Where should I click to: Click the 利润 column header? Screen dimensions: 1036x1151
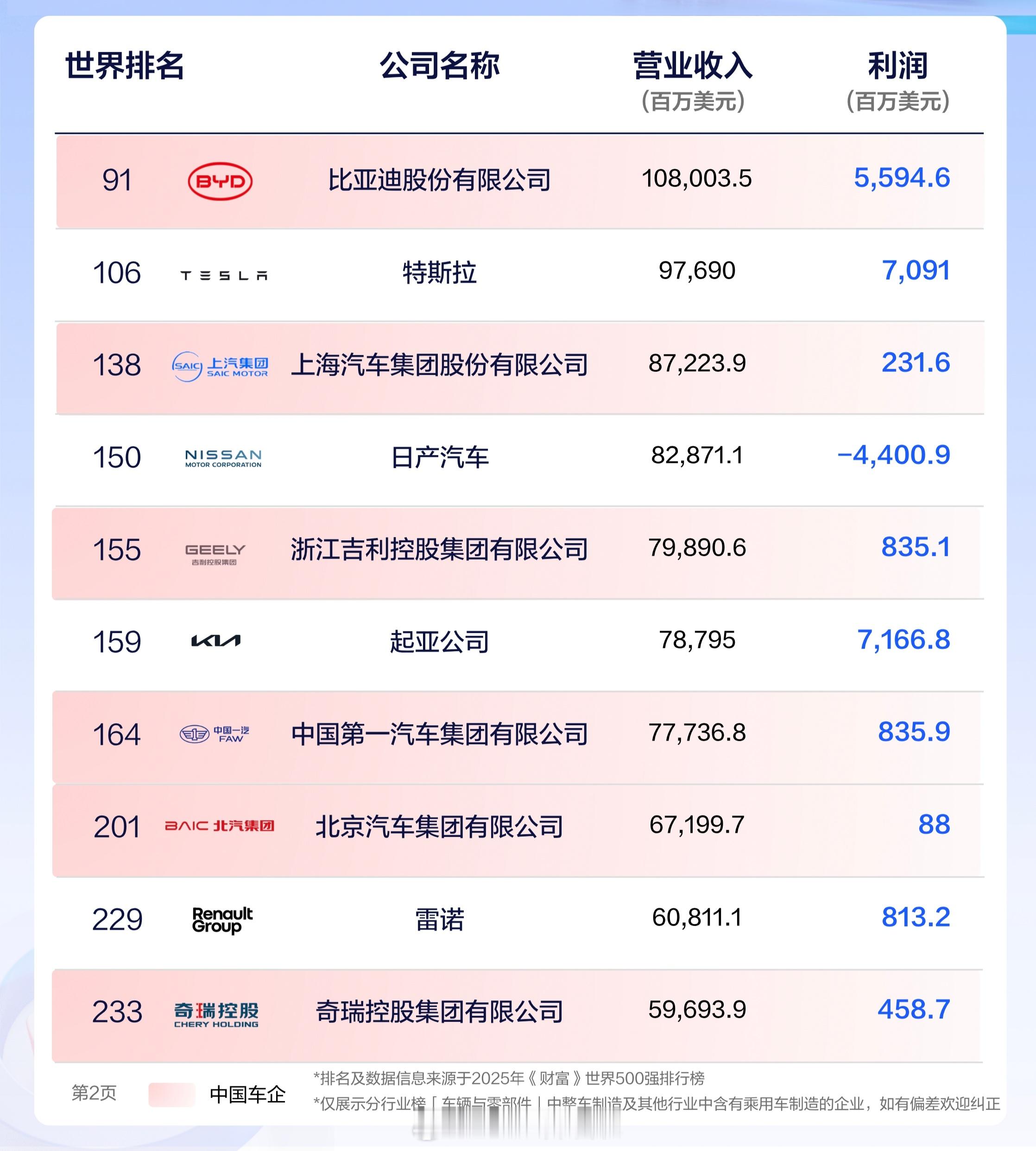(x=897, y=65)
